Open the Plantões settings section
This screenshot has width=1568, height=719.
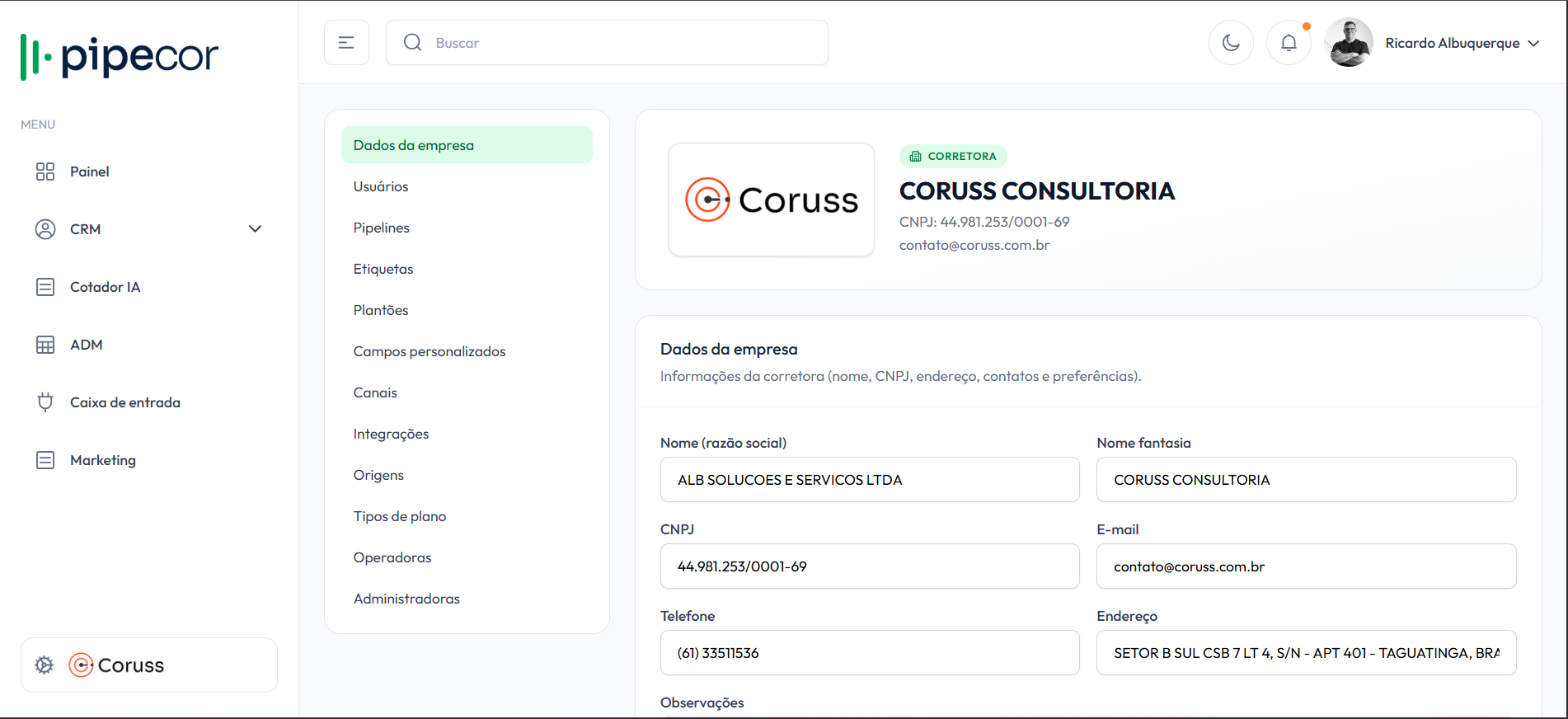467,310
